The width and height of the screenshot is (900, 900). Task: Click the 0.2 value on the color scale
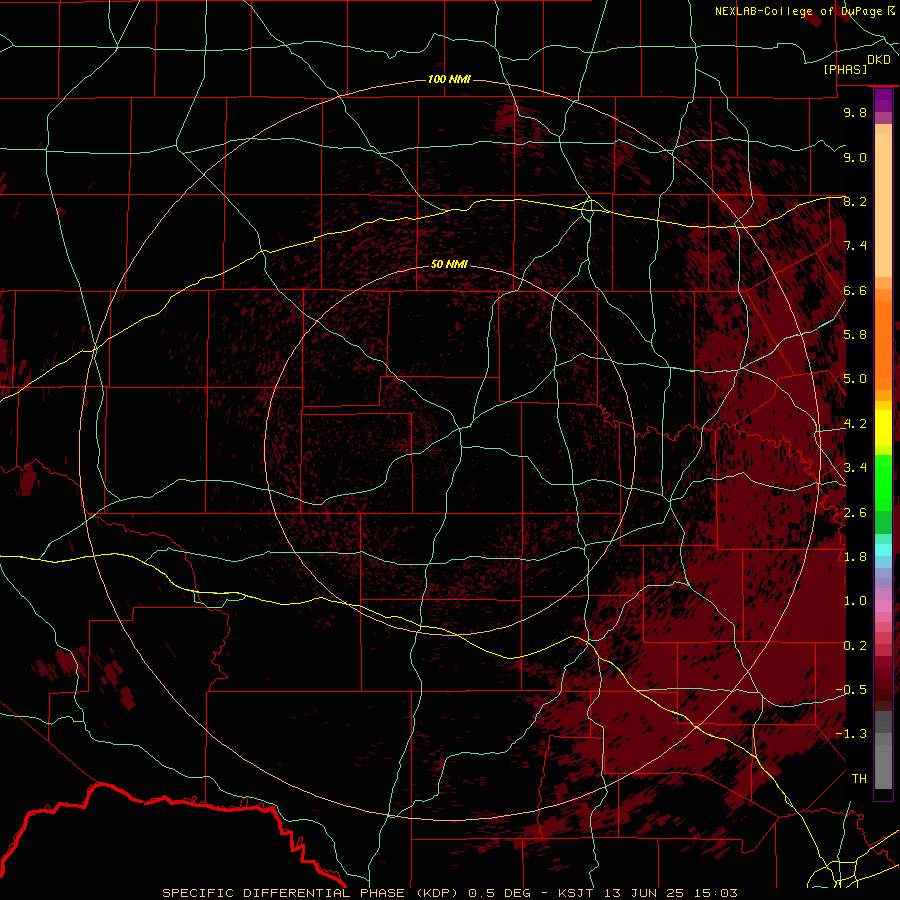855,646
